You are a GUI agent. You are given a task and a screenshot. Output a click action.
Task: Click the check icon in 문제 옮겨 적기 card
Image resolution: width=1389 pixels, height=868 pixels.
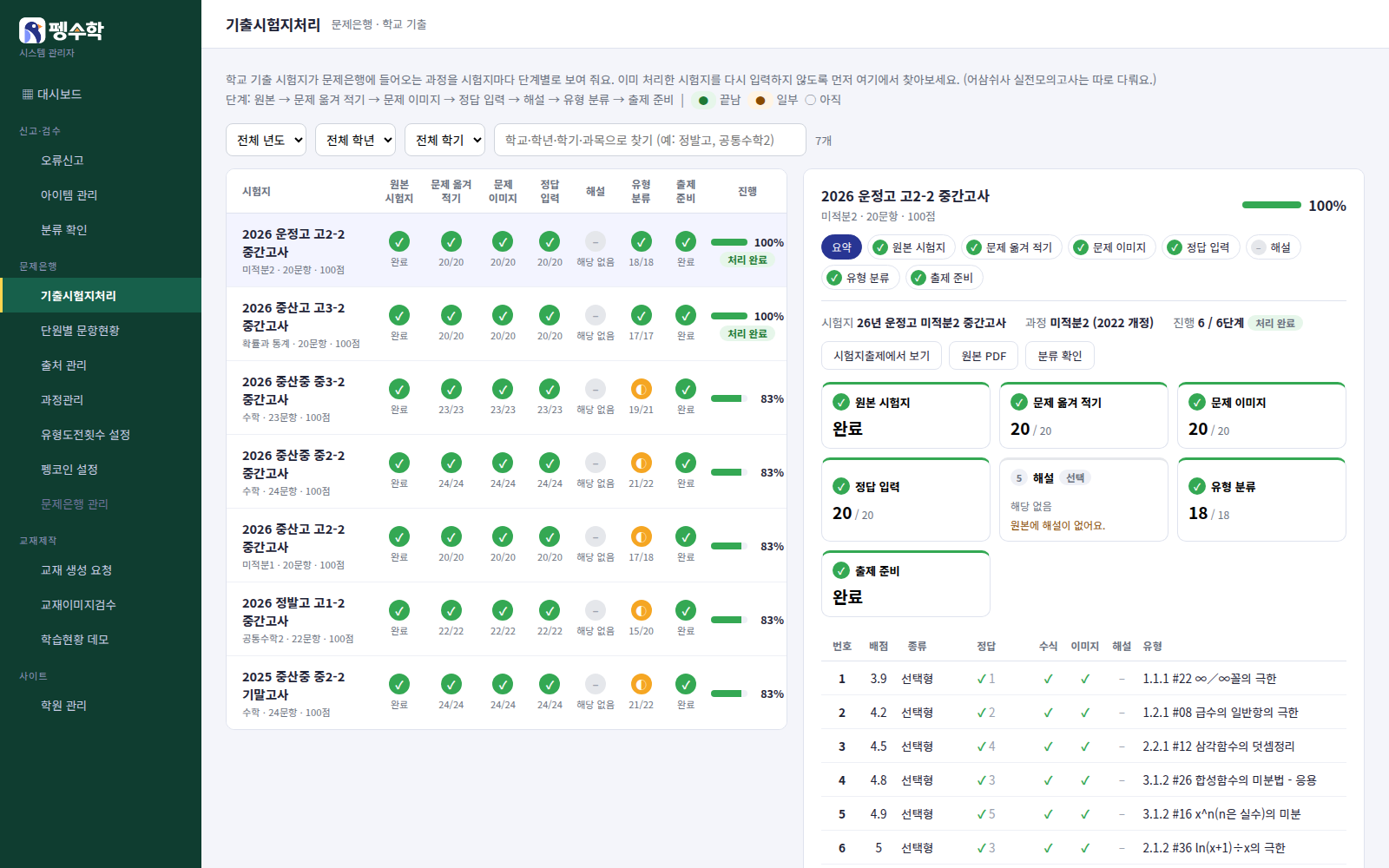[1019, 402]
